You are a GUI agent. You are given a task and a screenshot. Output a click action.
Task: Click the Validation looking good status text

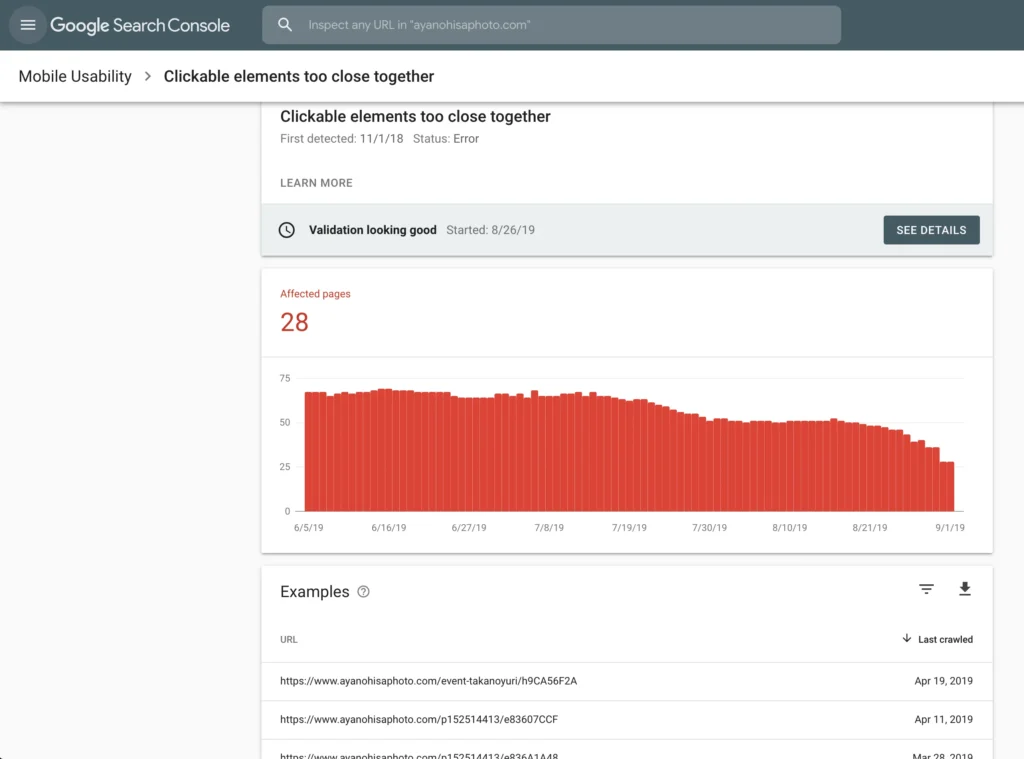pos(372,230)
